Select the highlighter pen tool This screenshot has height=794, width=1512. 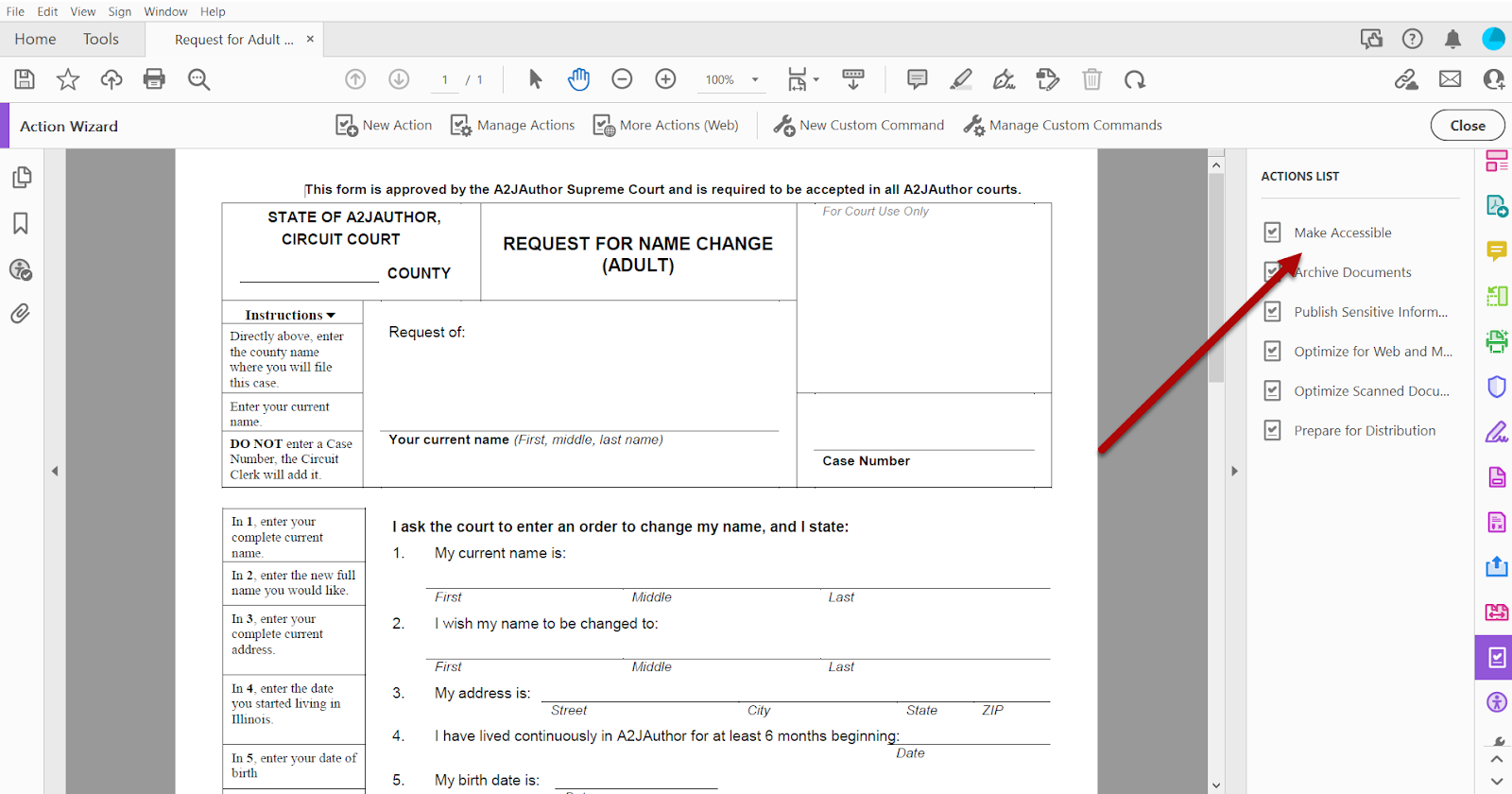click(961, 79)
